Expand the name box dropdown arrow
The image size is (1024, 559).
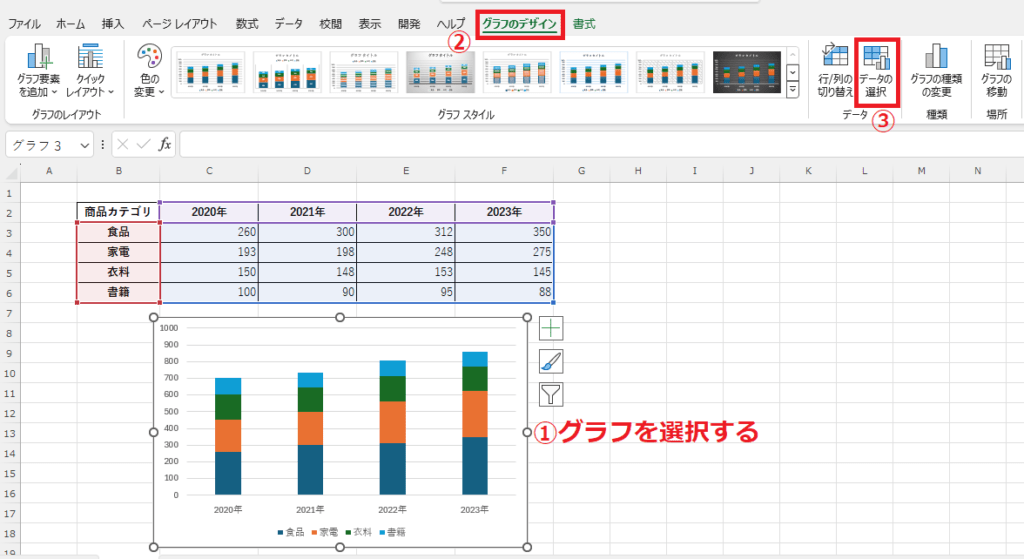tap(84, 145)
